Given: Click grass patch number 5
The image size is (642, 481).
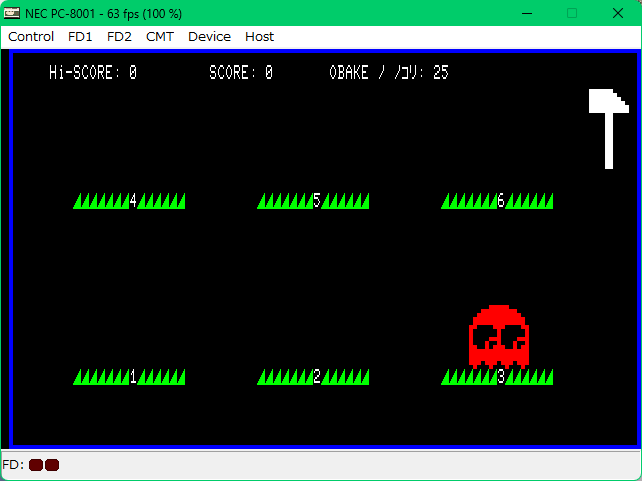Looking at the screenshot, I should (x=313, y=201).
